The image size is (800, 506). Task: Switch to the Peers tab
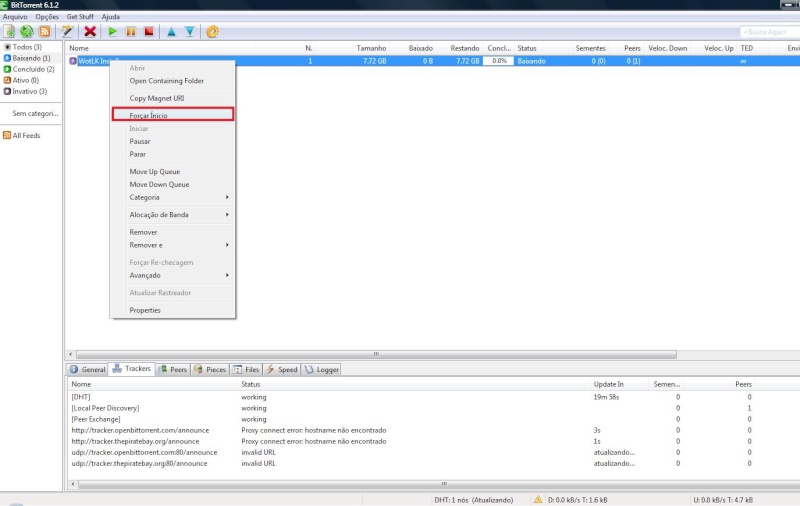(x=173, y=369)
